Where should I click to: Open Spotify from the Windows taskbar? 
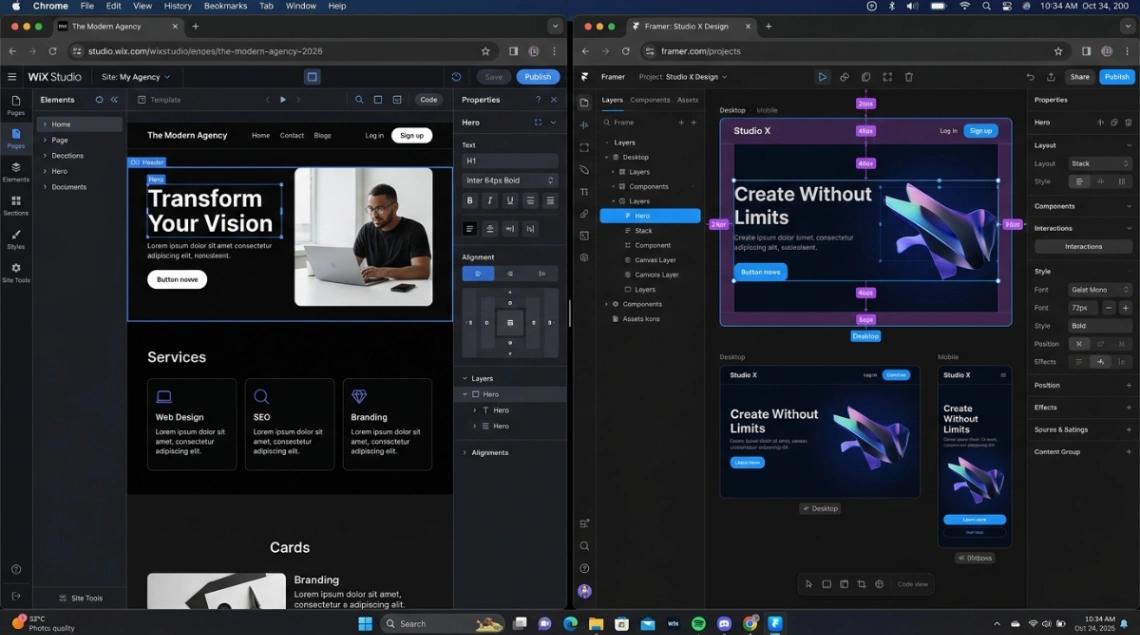(x=698, y=623)
